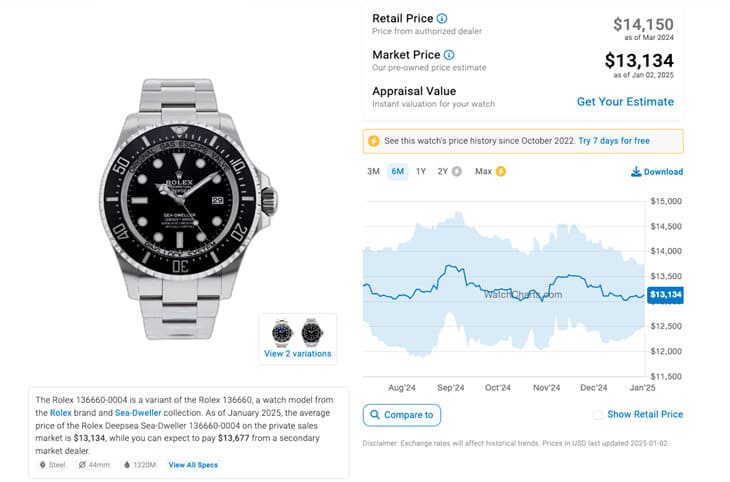Open the View 2 variations thumbnail
Image resolution: width=730 pixels, height=482 pixels.
point(298,338)
